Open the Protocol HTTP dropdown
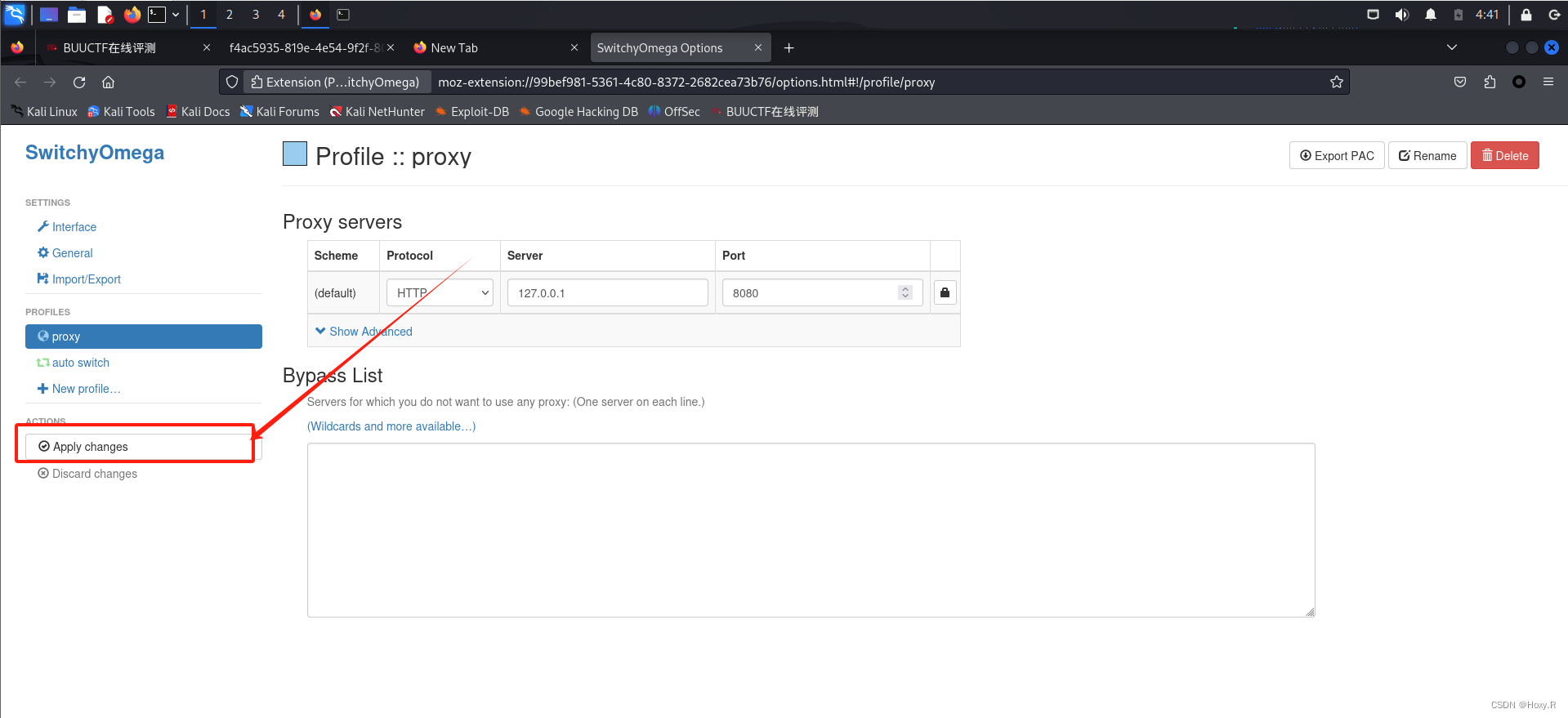The image size is (1568, 718). pyautogui.click(x=440, y=292)
